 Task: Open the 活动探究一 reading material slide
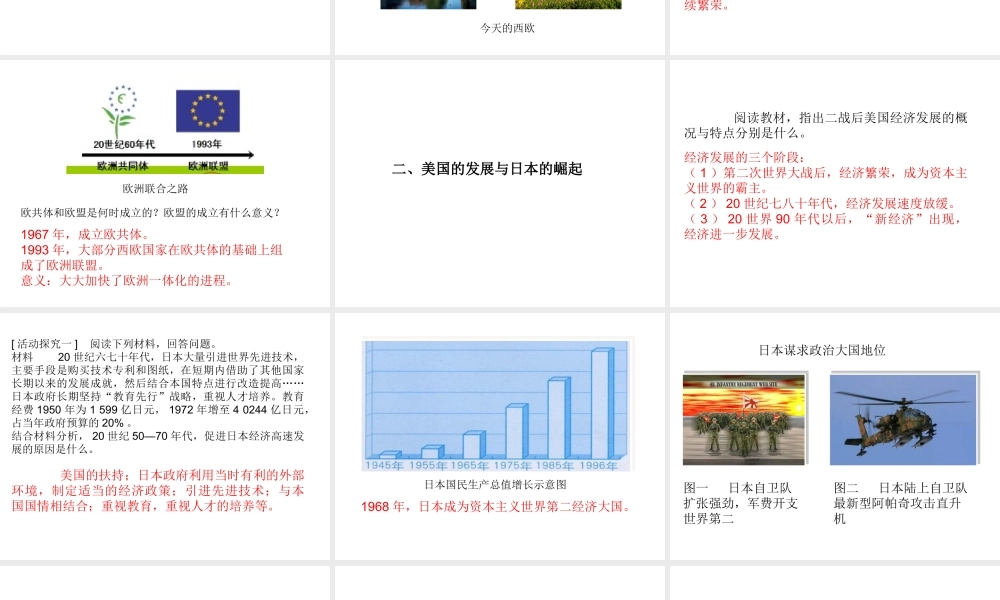[x=165, y=436]
